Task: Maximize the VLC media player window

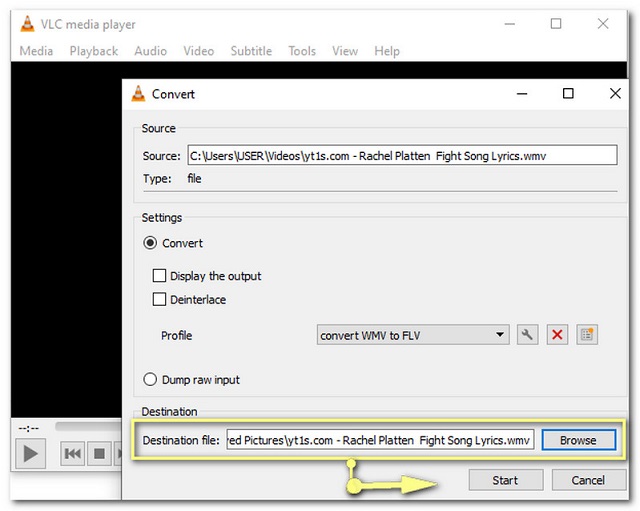Action: tap(556, 24)
